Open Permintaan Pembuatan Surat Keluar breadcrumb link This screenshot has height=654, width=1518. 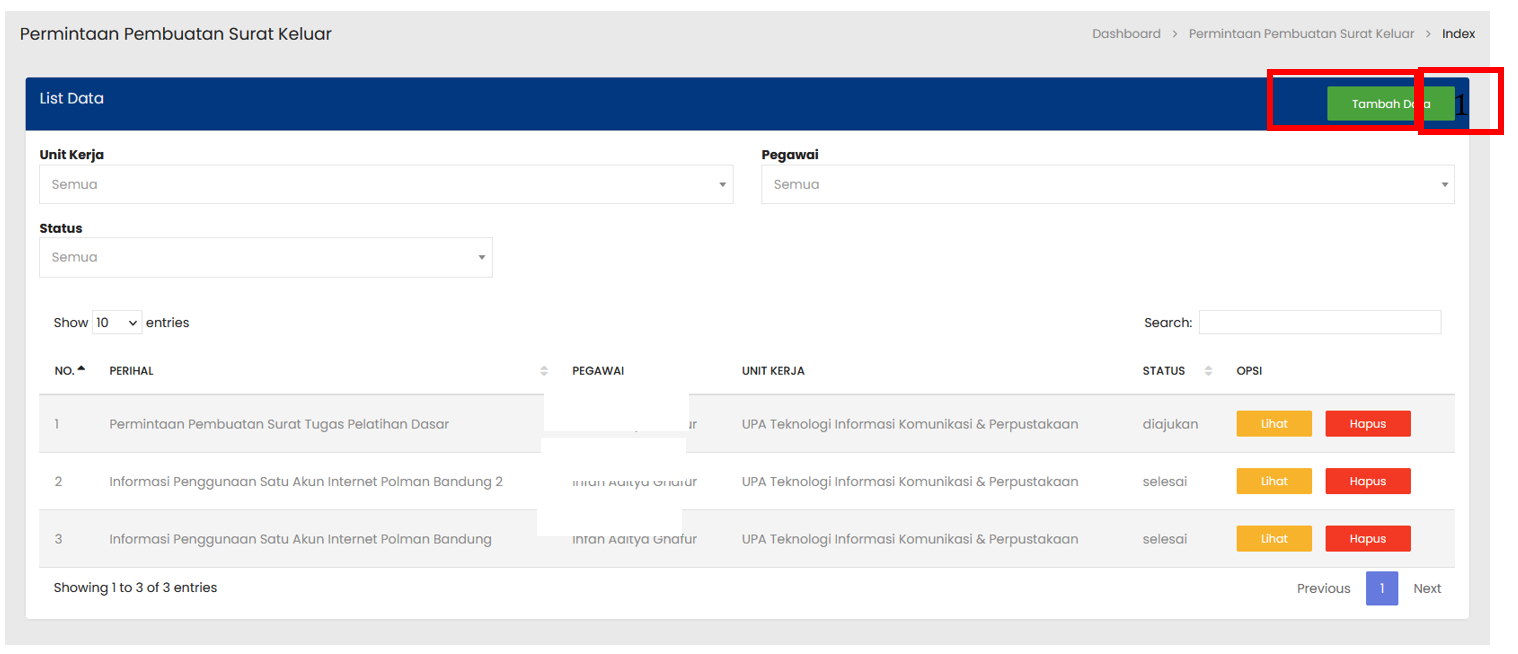click(1301, 34)
